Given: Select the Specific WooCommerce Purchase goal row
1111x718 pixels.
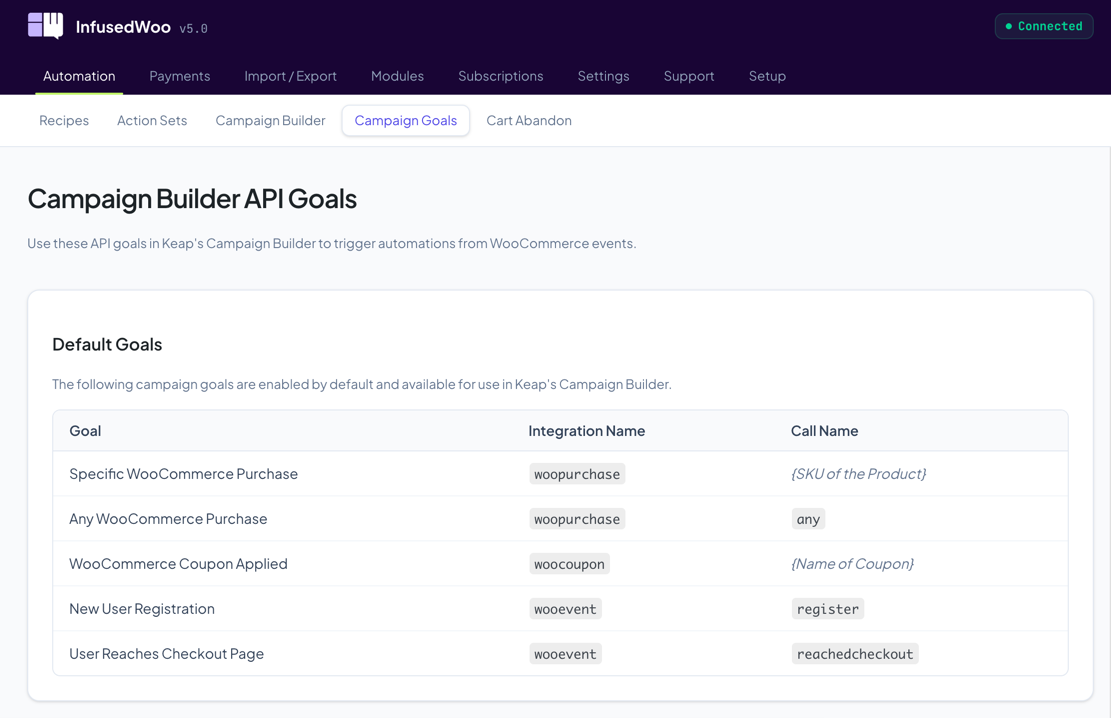Looking at the screenshot, I should point(183,473).
